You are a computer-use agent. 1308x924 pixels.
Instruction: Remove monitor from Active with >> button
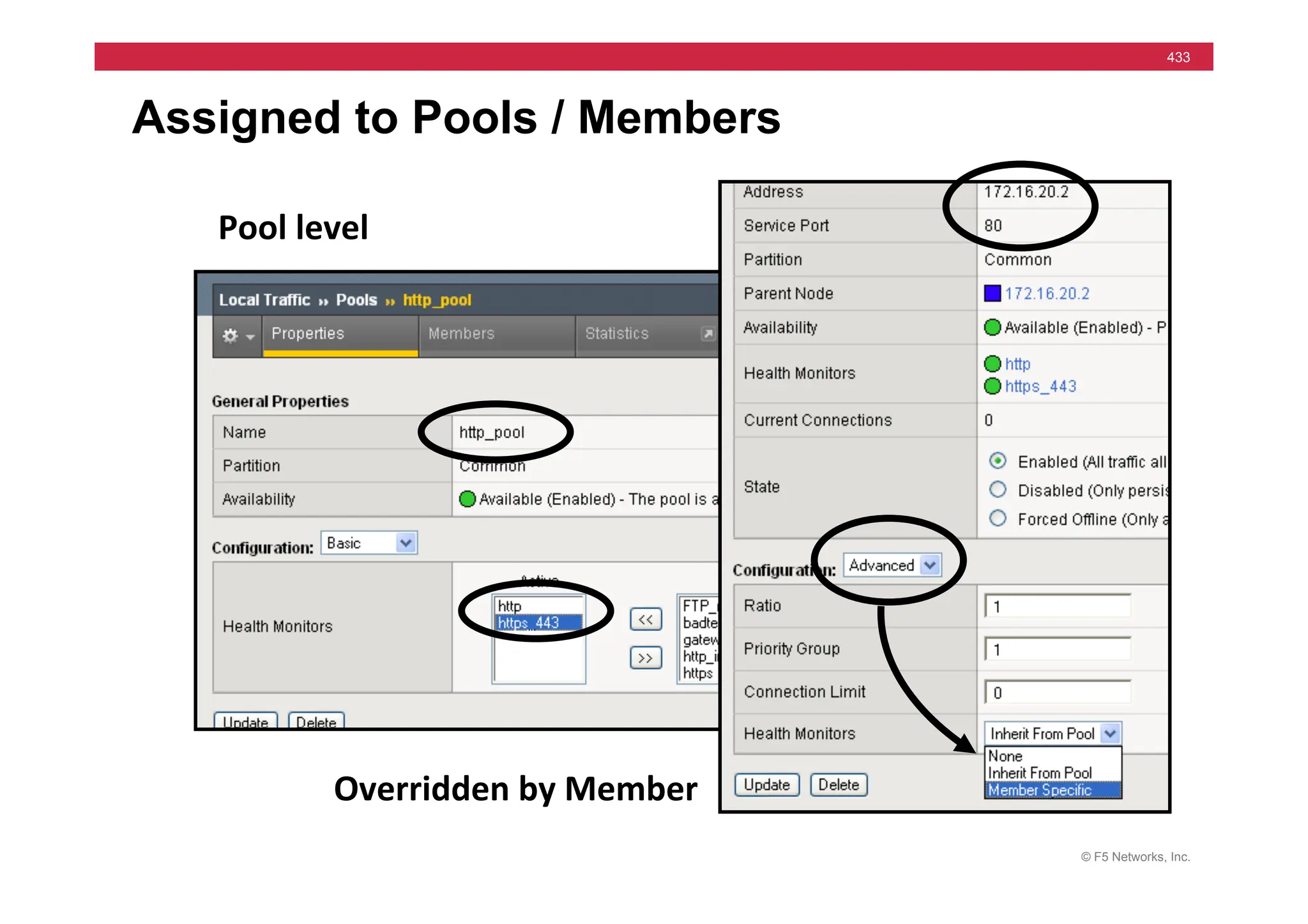pos(646,658)
